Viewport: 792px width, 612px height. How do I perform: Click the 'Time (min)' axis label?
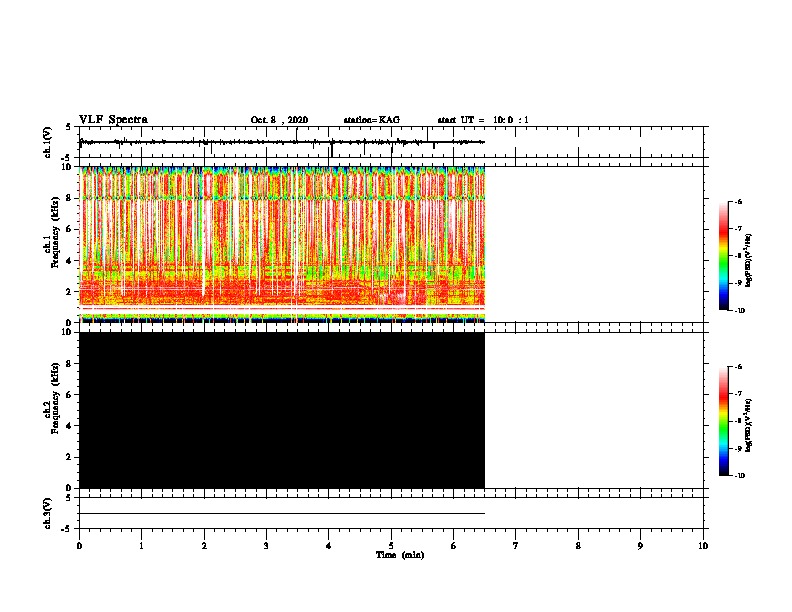tap(400, 555)
